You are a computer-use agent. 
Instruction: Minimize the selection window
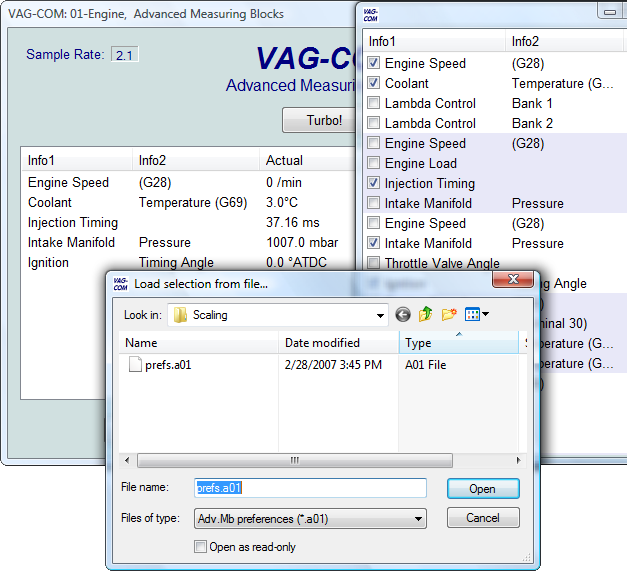(610, 12)
